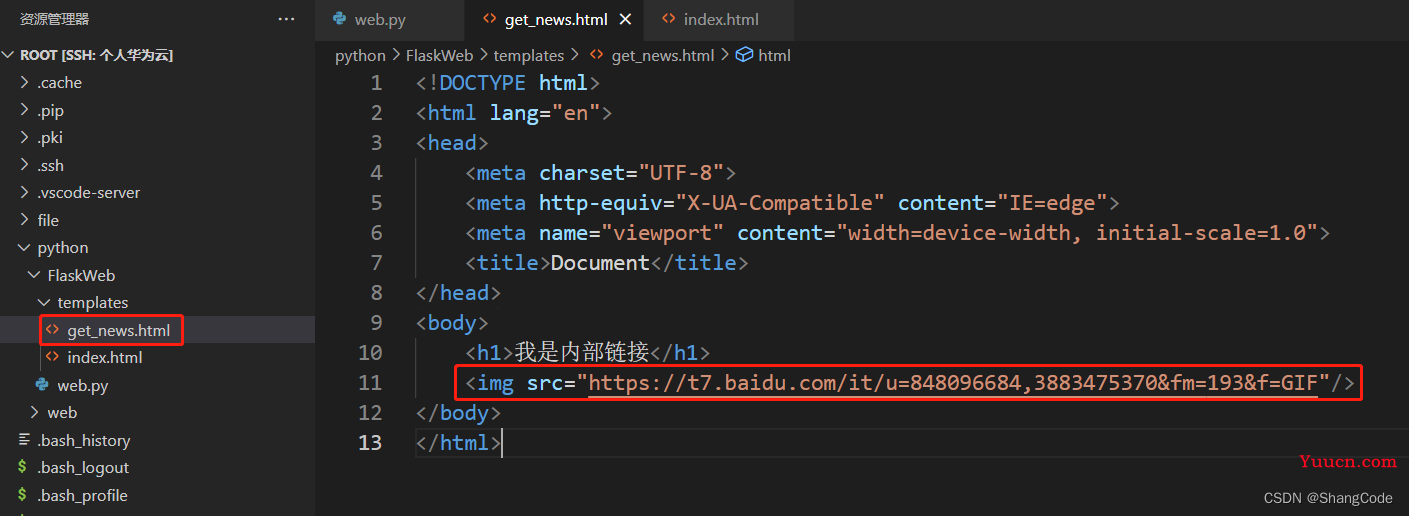Click the X-UA-Compatible value on line 5
This screenshot has width=1409, height=516.
tap(780, 203)
